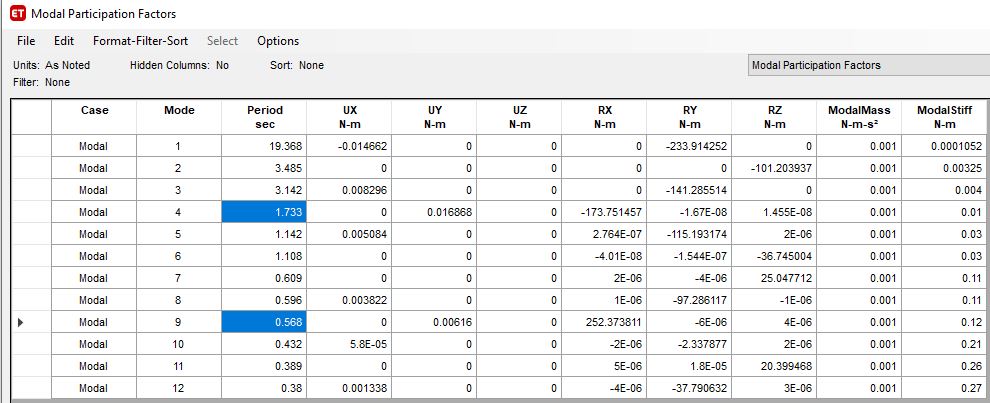The width and height of the screenshot is (990, 403).
Task: Select period cell 0.389
Action: point(264,366)
